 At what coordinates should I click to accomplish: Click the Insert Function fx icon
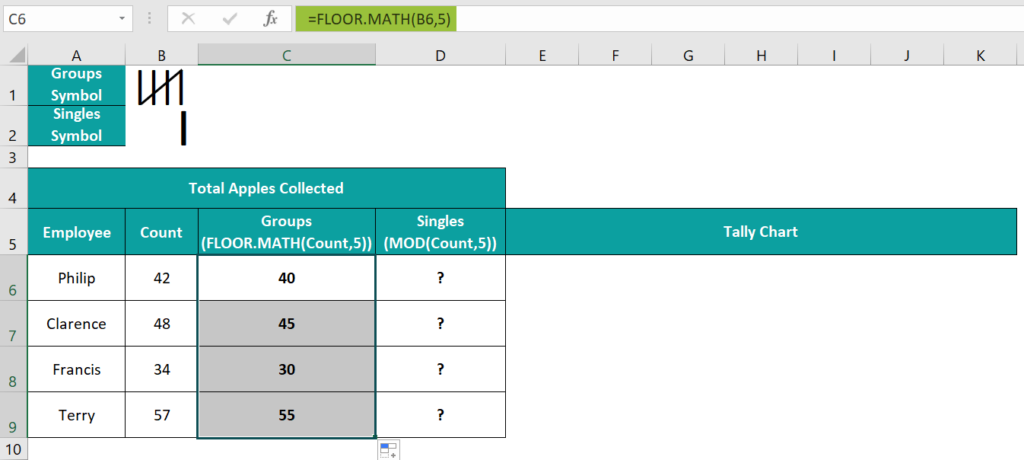[270, 19]
